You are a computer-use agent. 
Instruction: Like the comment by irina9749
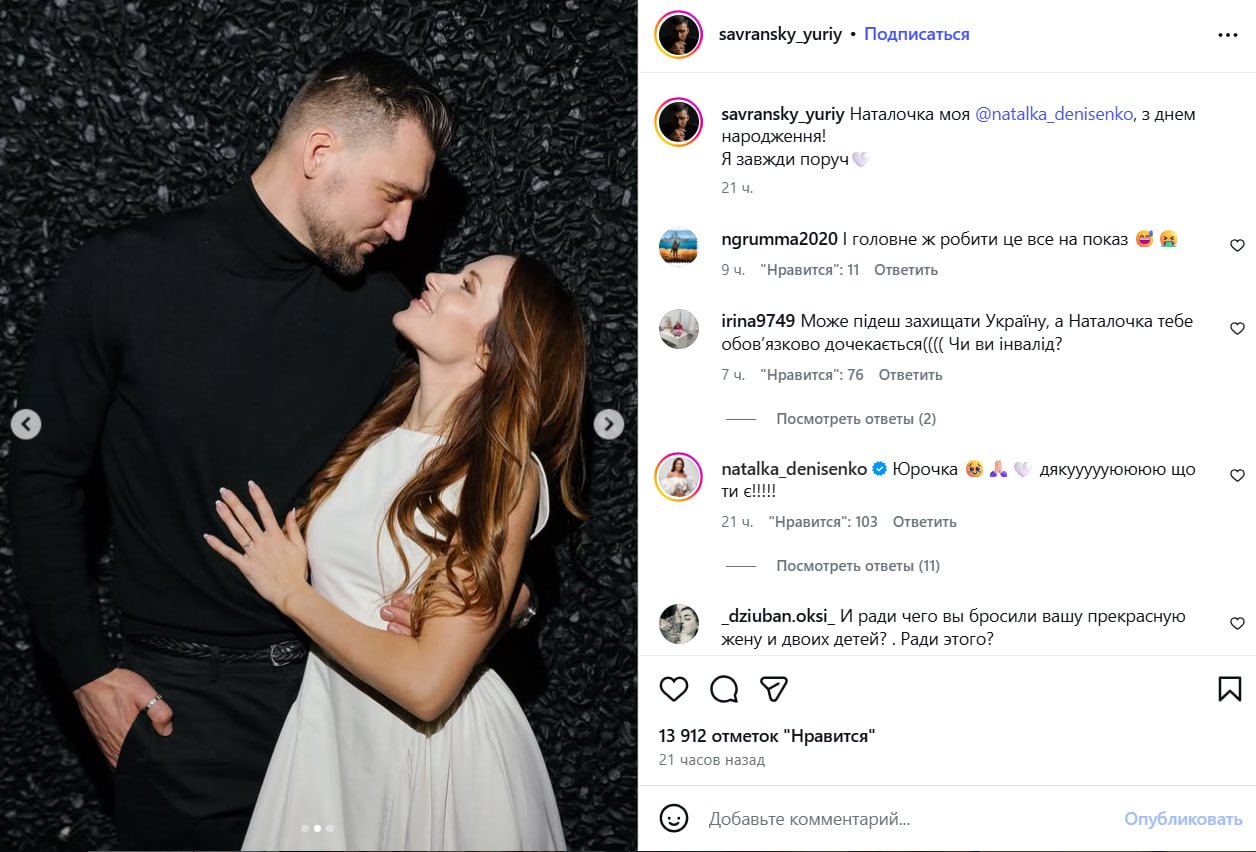pyautogui.click(x=1237, y=329)
